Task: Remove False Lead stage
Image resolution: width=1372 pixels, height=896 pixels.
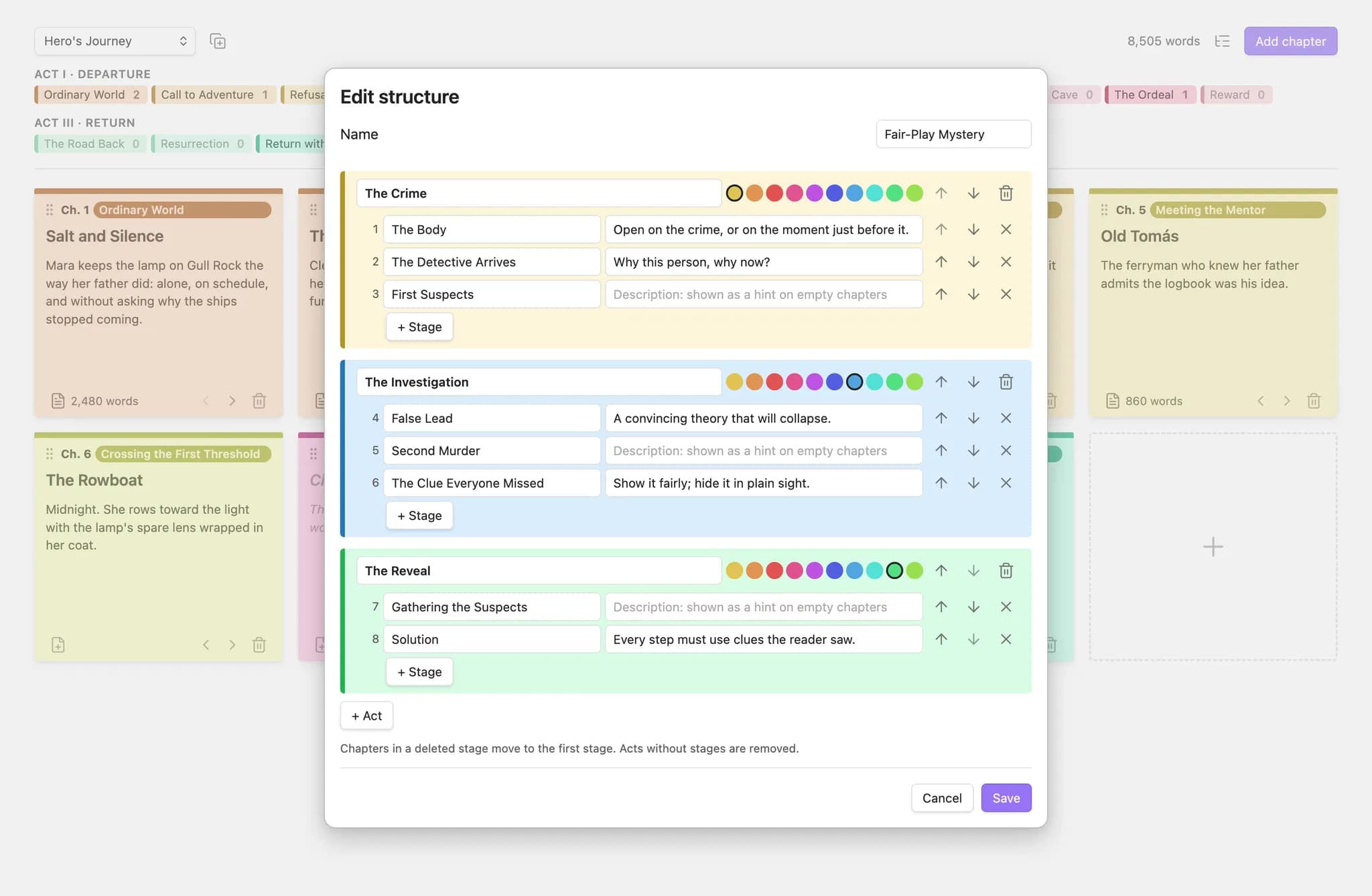Action: pos(1006,418)
